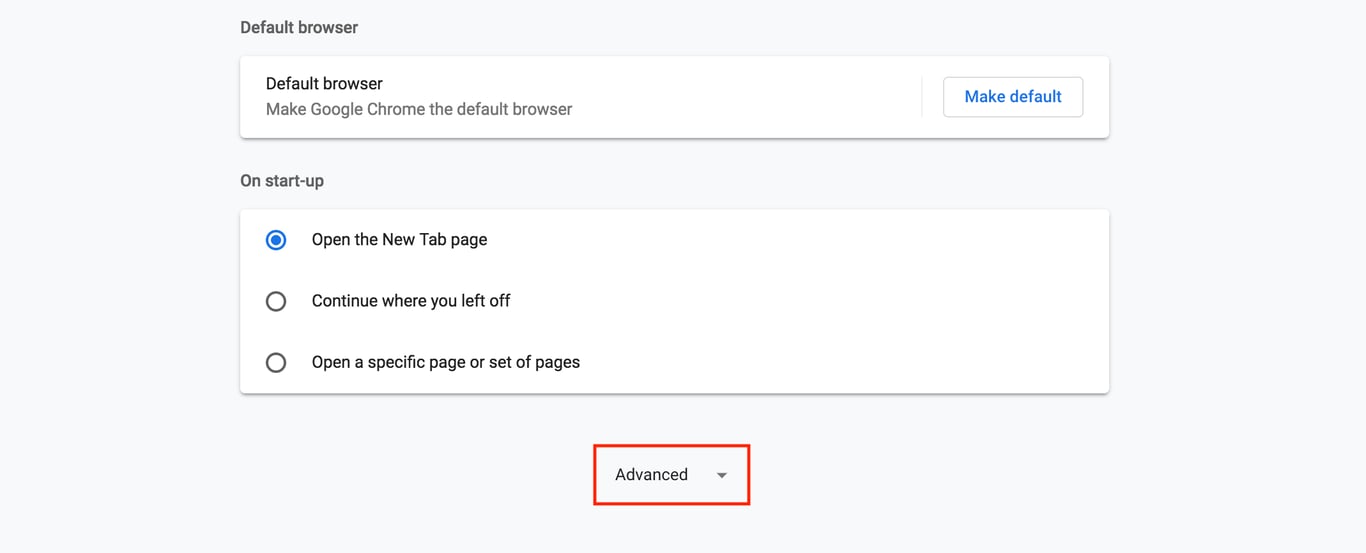This screenshot has width=1366, height=553.
Task: Click the Advanced dropdown arrow icon
Action: [x=722, y=476]
